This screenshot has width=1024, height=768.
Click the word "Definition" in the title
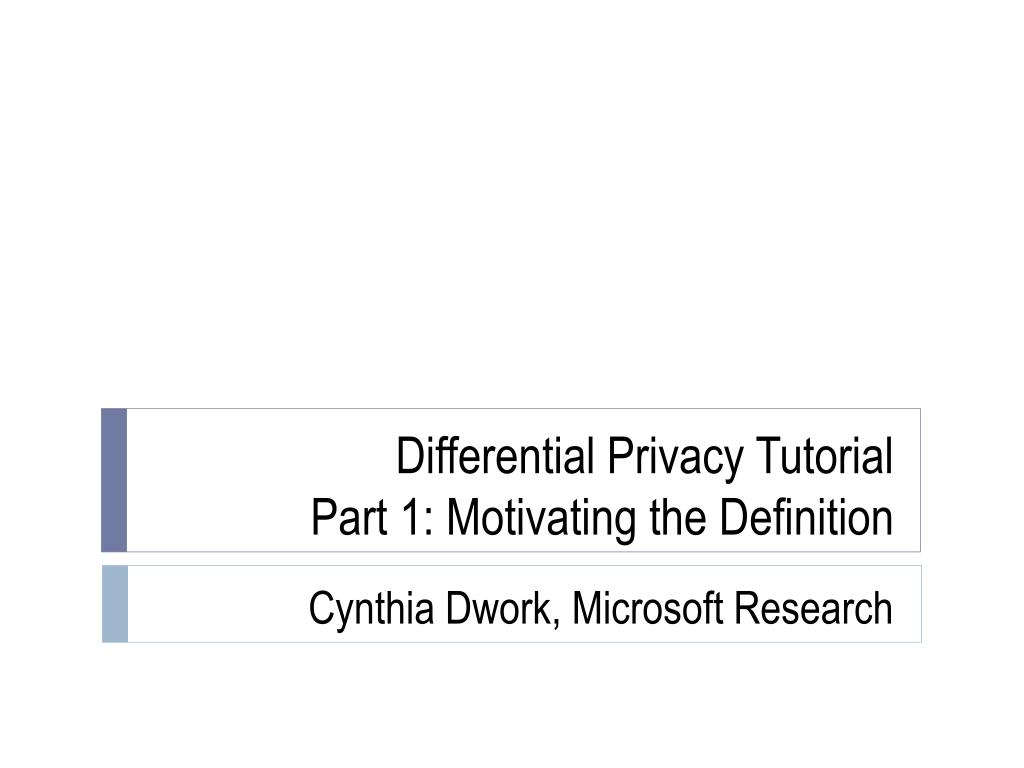click(806, 517)
